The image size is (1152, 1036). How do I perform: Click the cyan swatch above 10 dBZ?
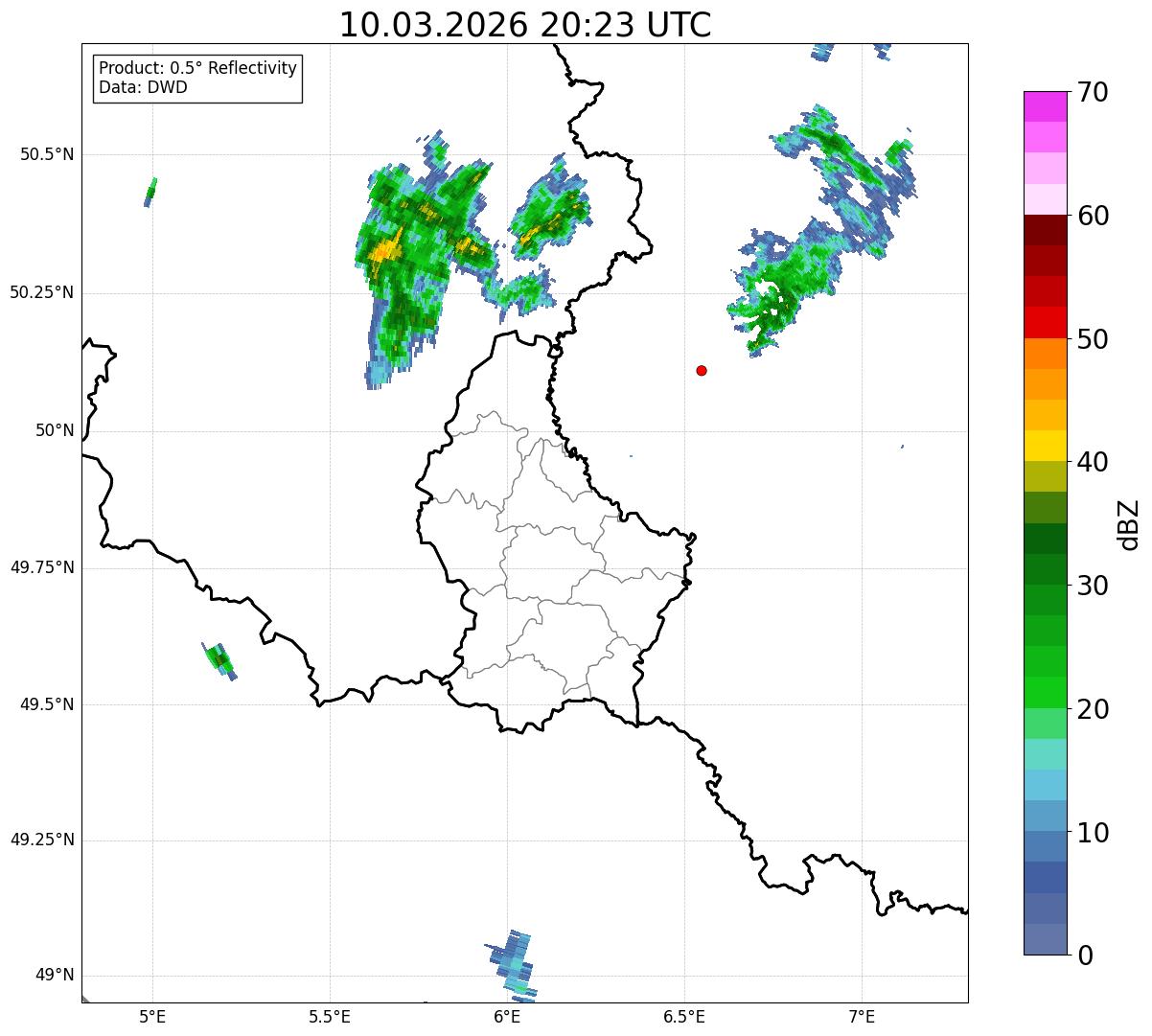1045,786
